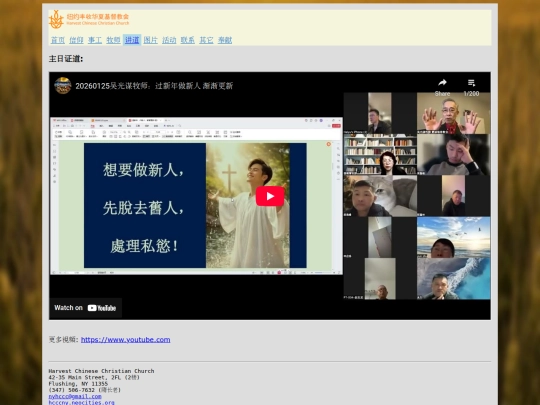Click the participant tile with sky and birds

pos(454,237)
